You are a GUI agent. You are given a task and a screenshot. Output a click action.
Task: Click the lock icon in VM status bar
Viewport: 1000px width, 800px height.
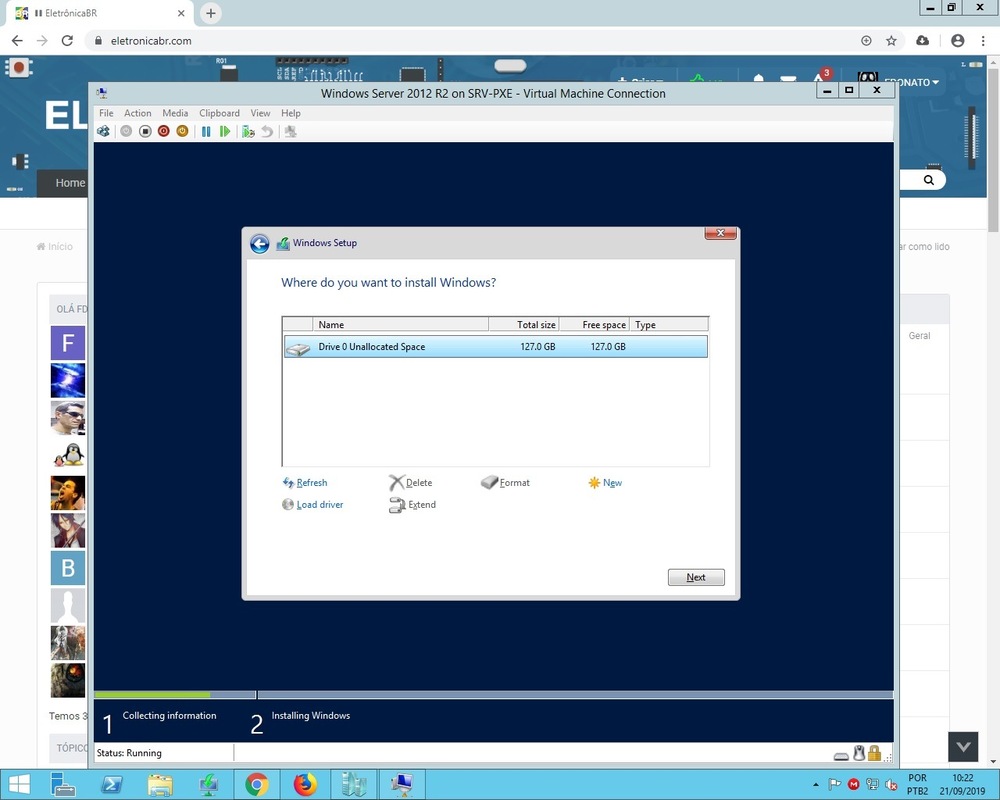(874, 753)
